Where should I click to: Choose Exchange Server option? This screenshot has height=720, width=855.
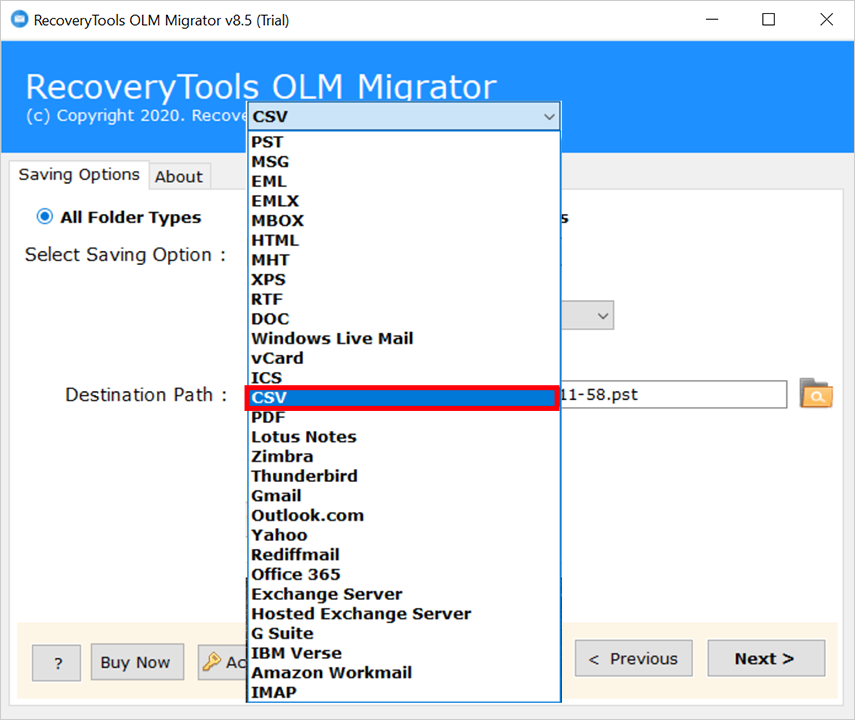(x=404, y=594)
